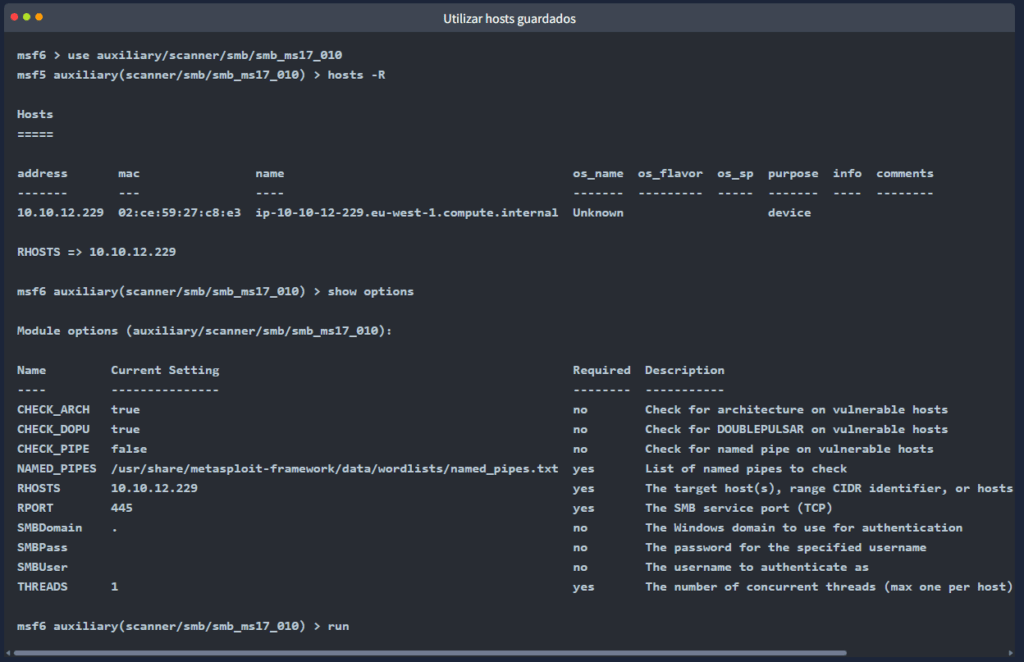Click the CHECK_DOPU option name
This screenshot has height=662, width=1024.
(53, 430)
